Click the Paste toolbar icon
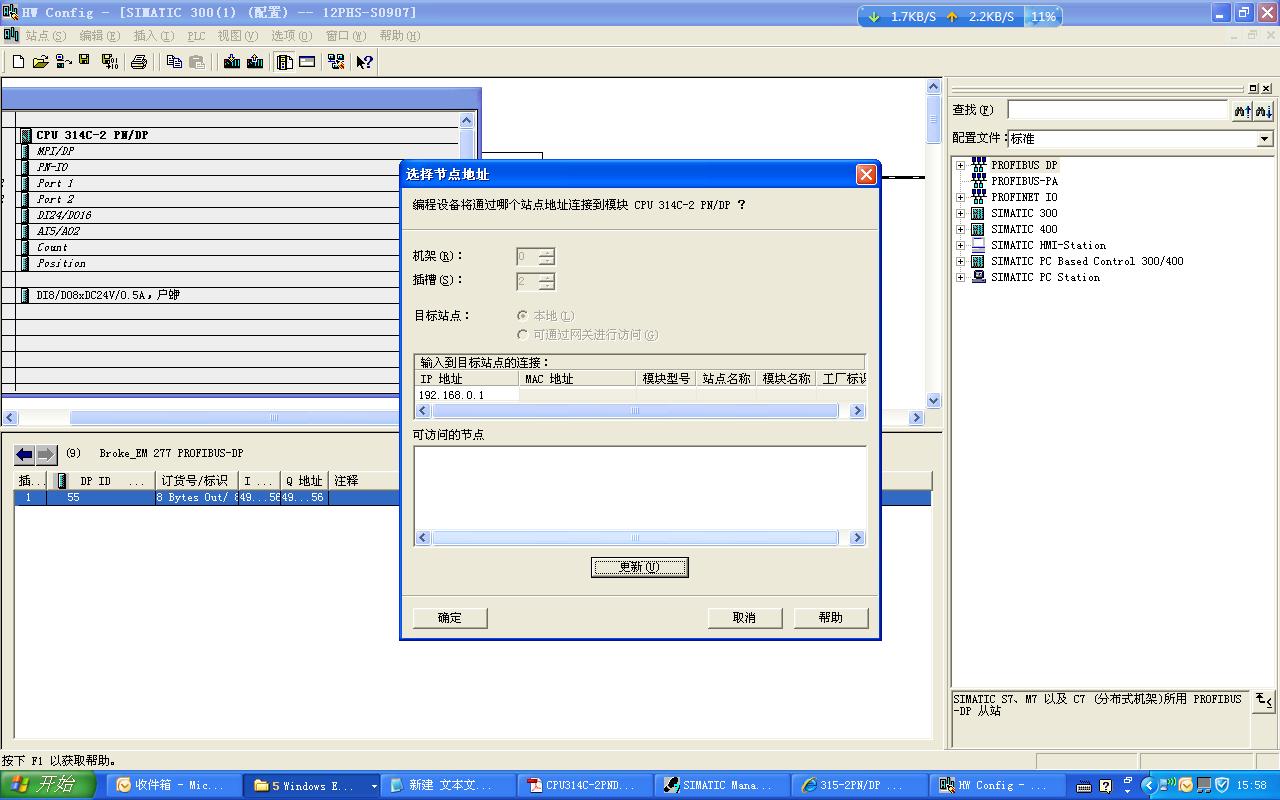 (x=197, y=62)
